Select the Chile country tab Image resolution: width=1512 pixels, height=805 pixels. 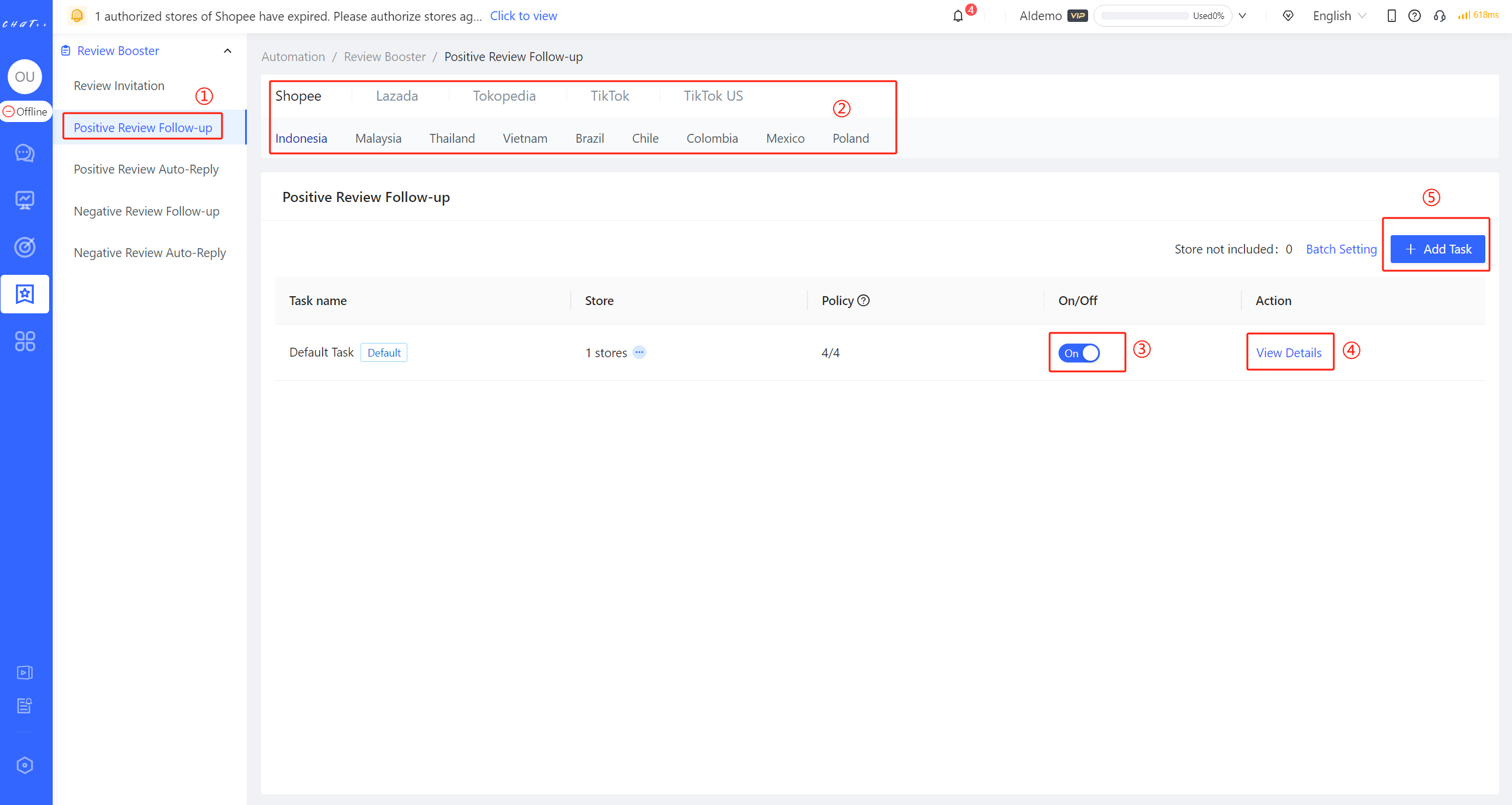(645, 139)
